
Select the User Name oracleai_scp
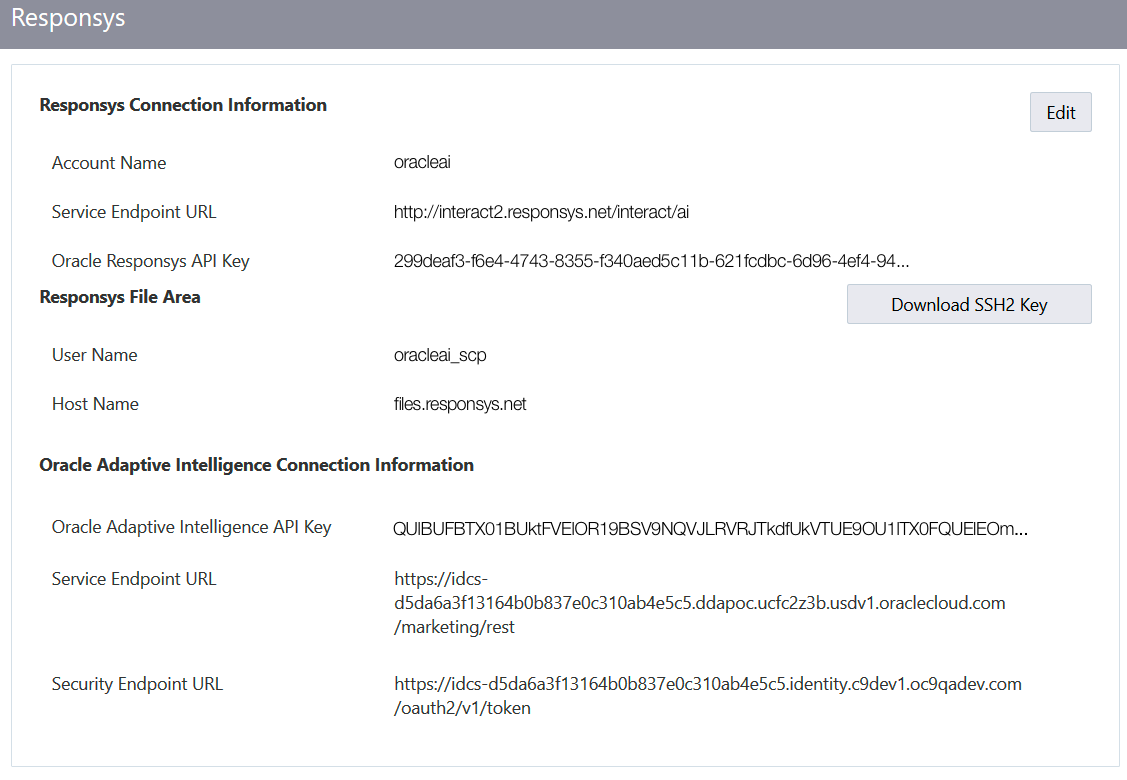pyautogui.click(x=440, y=354)
